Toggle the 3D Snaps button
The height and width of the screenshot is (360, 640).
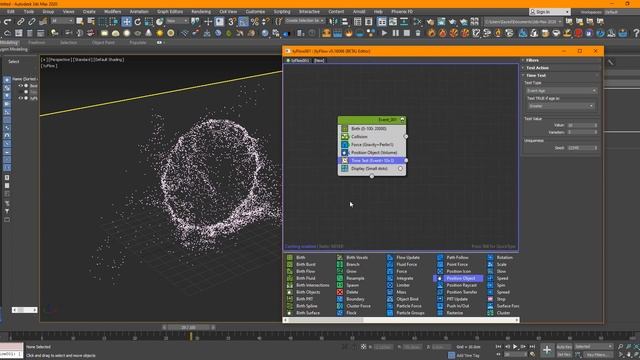(232, 22)
